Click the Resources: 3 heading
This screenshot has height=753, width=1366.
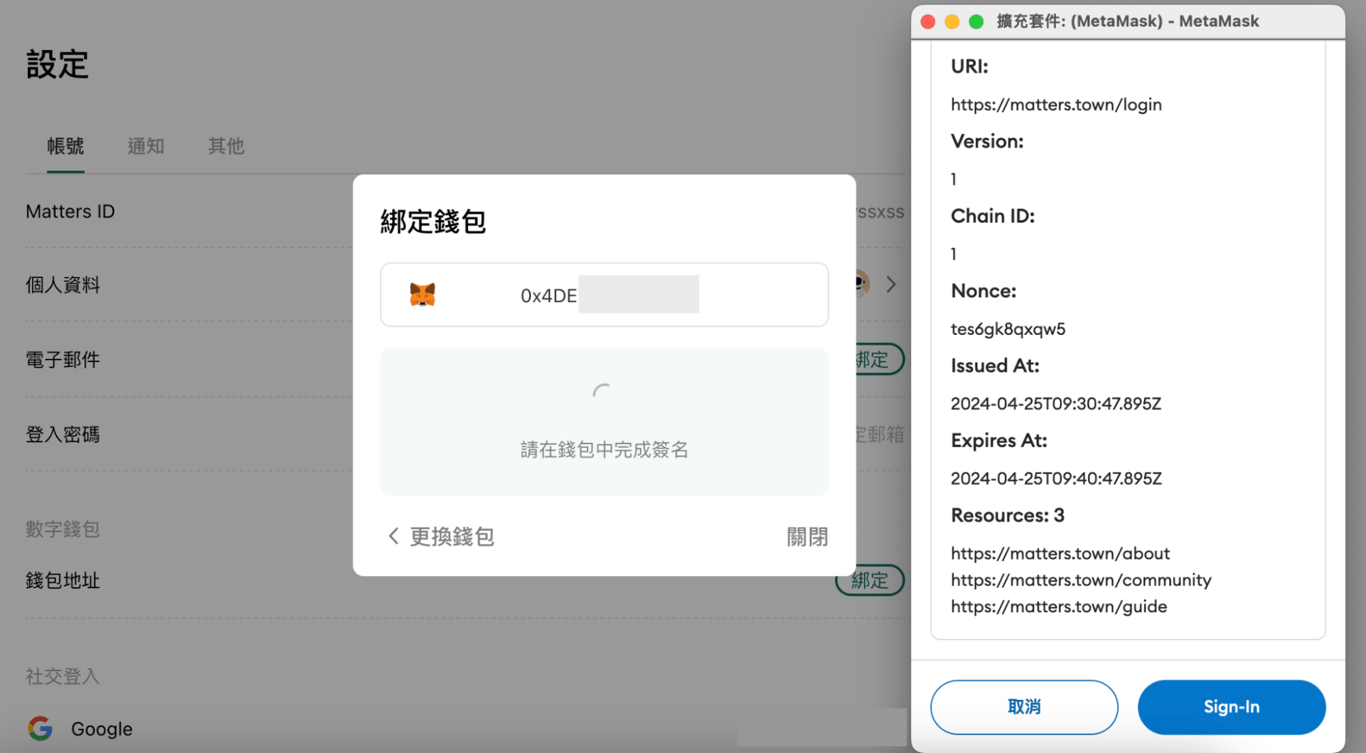pyautogui.click(x=1008, y=516)
